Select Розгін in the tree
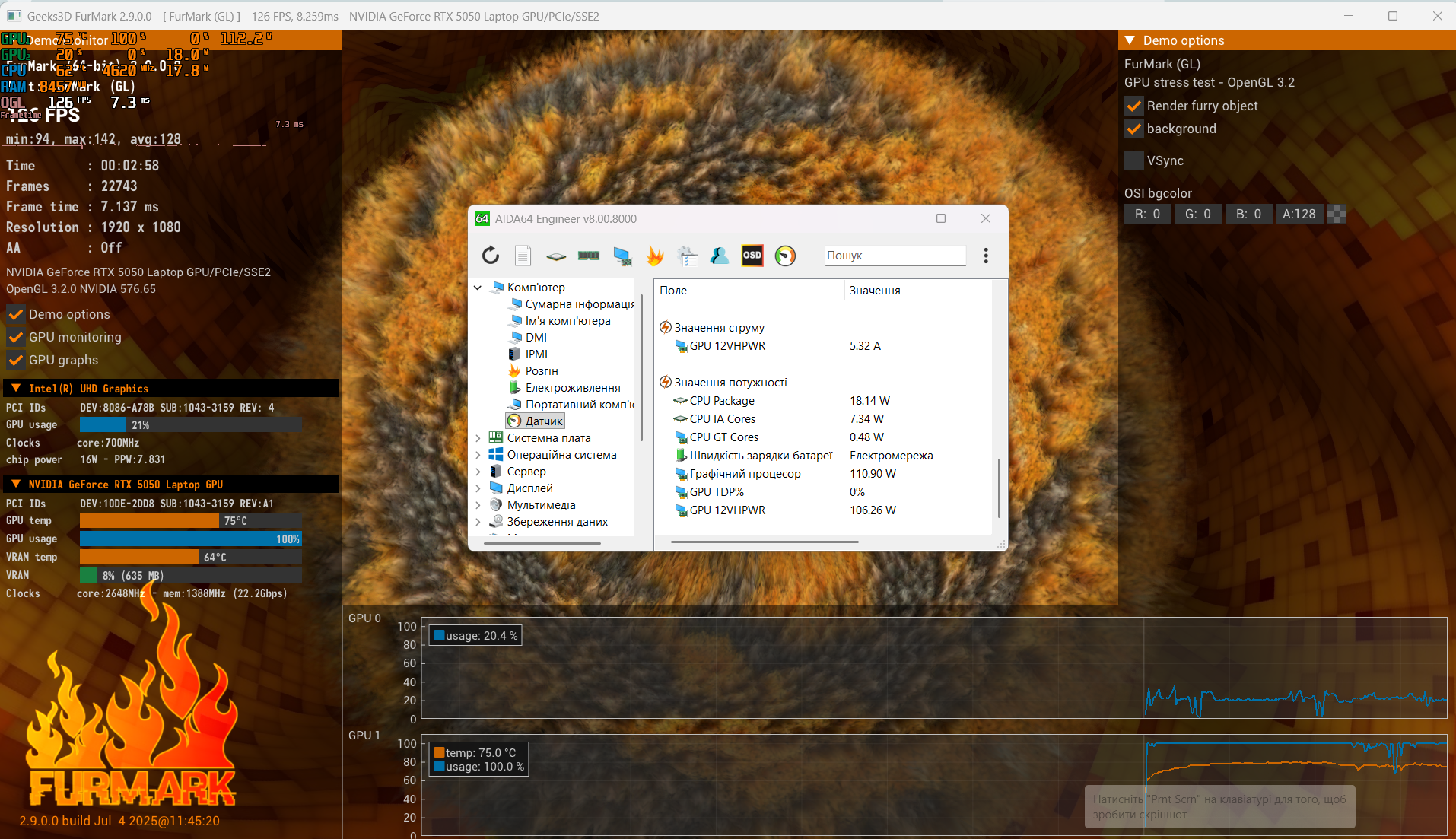Image resolution: width=1456 pixels, height=839 pixels. 541,371
